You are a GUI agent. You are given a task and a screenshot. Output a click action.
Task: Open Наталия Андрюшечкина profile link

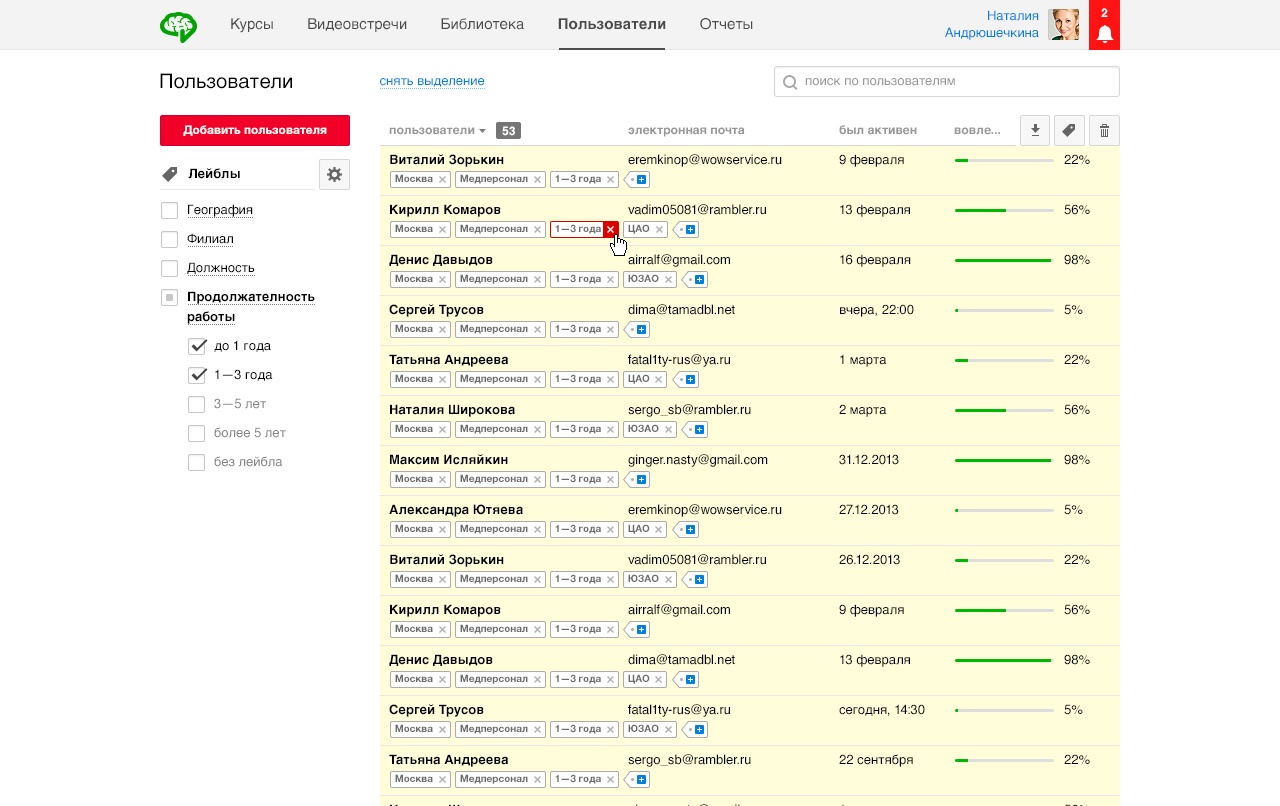992,24
